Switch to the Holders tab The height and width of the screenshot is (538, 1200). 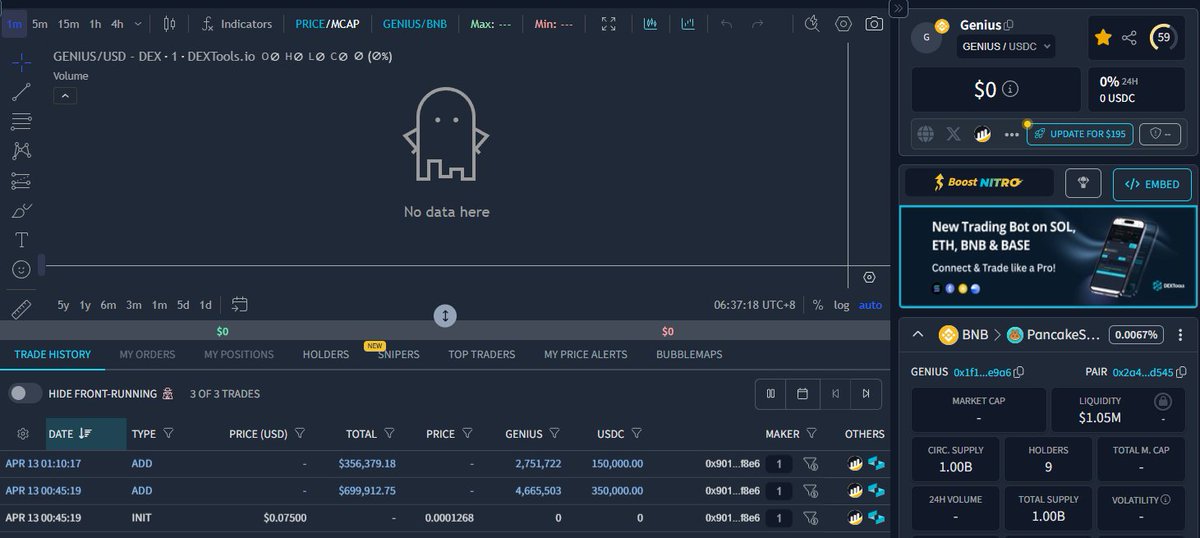[x=326, y=354]
